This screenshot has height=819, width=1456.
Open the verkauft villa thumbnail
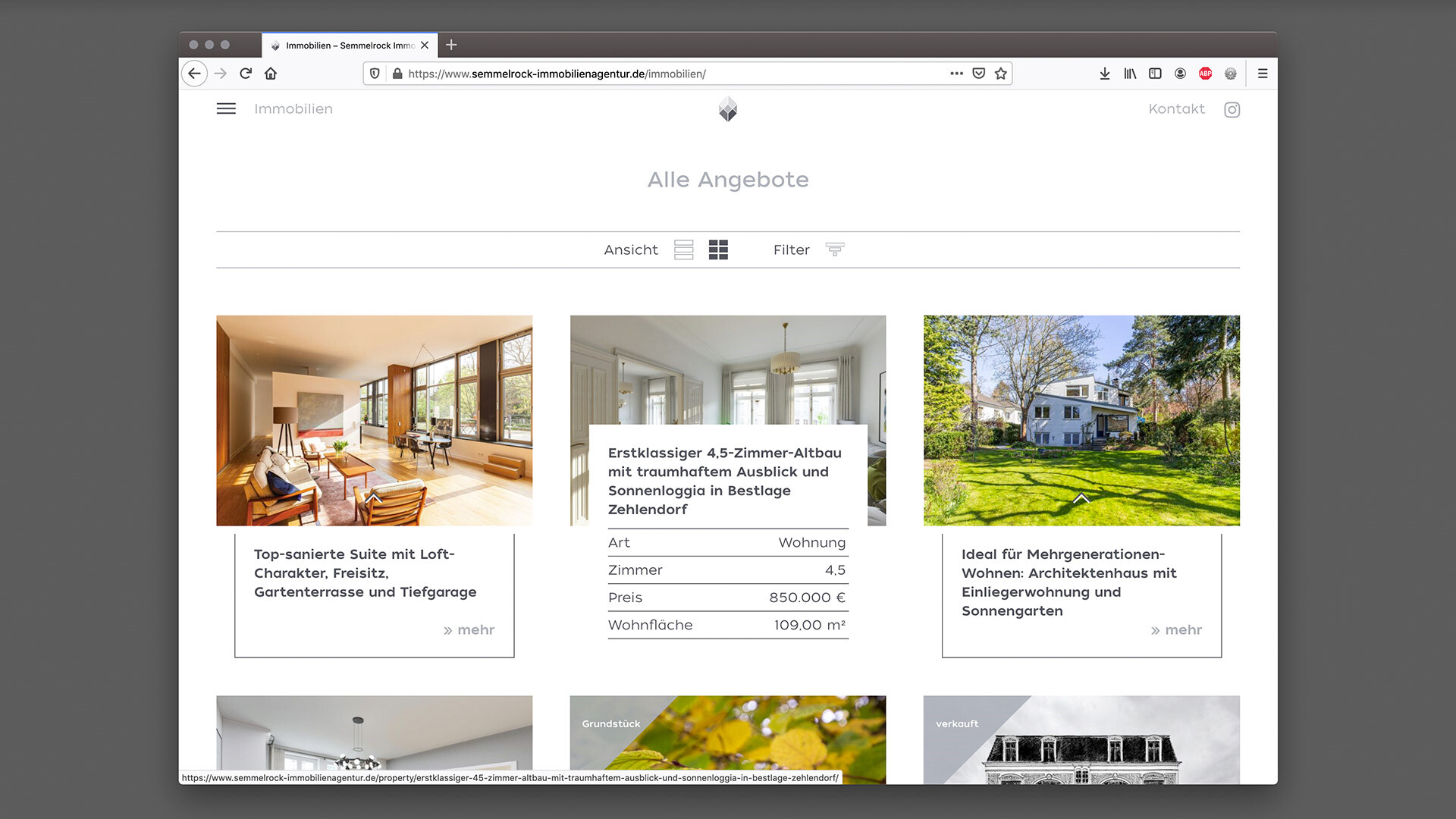[x=1081, y=739]
